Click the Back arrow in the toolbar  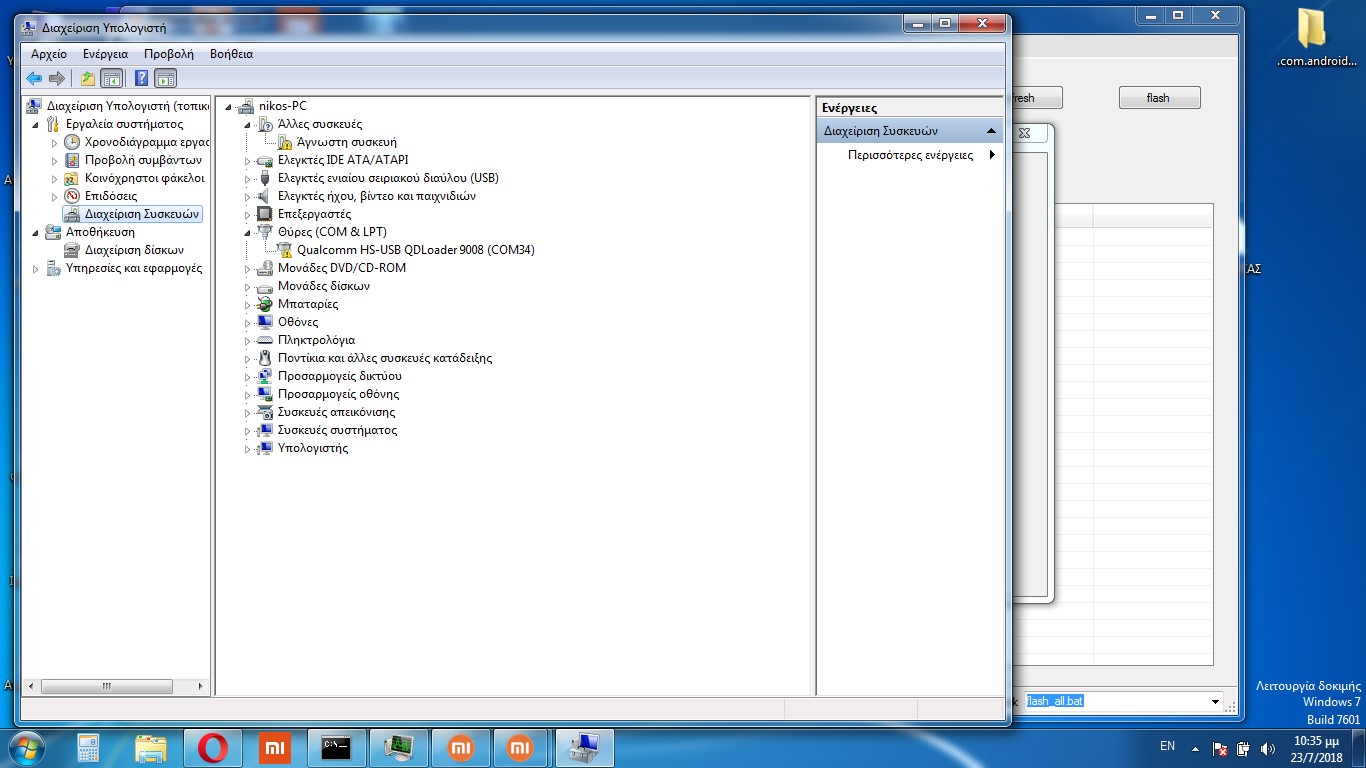point(34,78)
